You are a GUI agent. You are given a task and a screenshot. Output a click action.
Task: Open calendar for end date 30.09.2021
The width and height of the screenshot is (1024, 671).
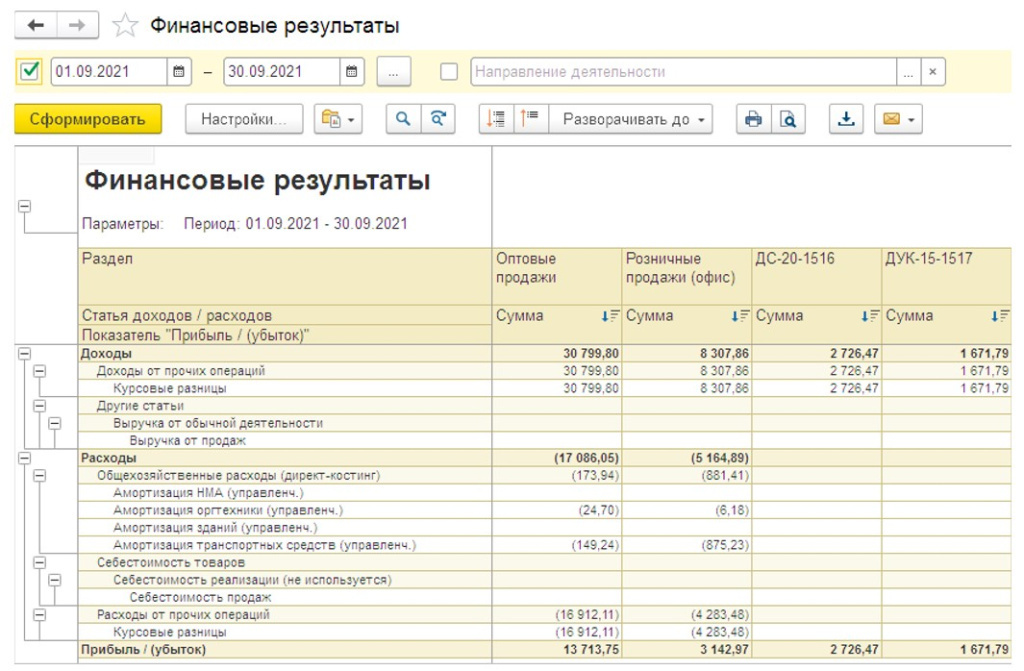[351, 72]
